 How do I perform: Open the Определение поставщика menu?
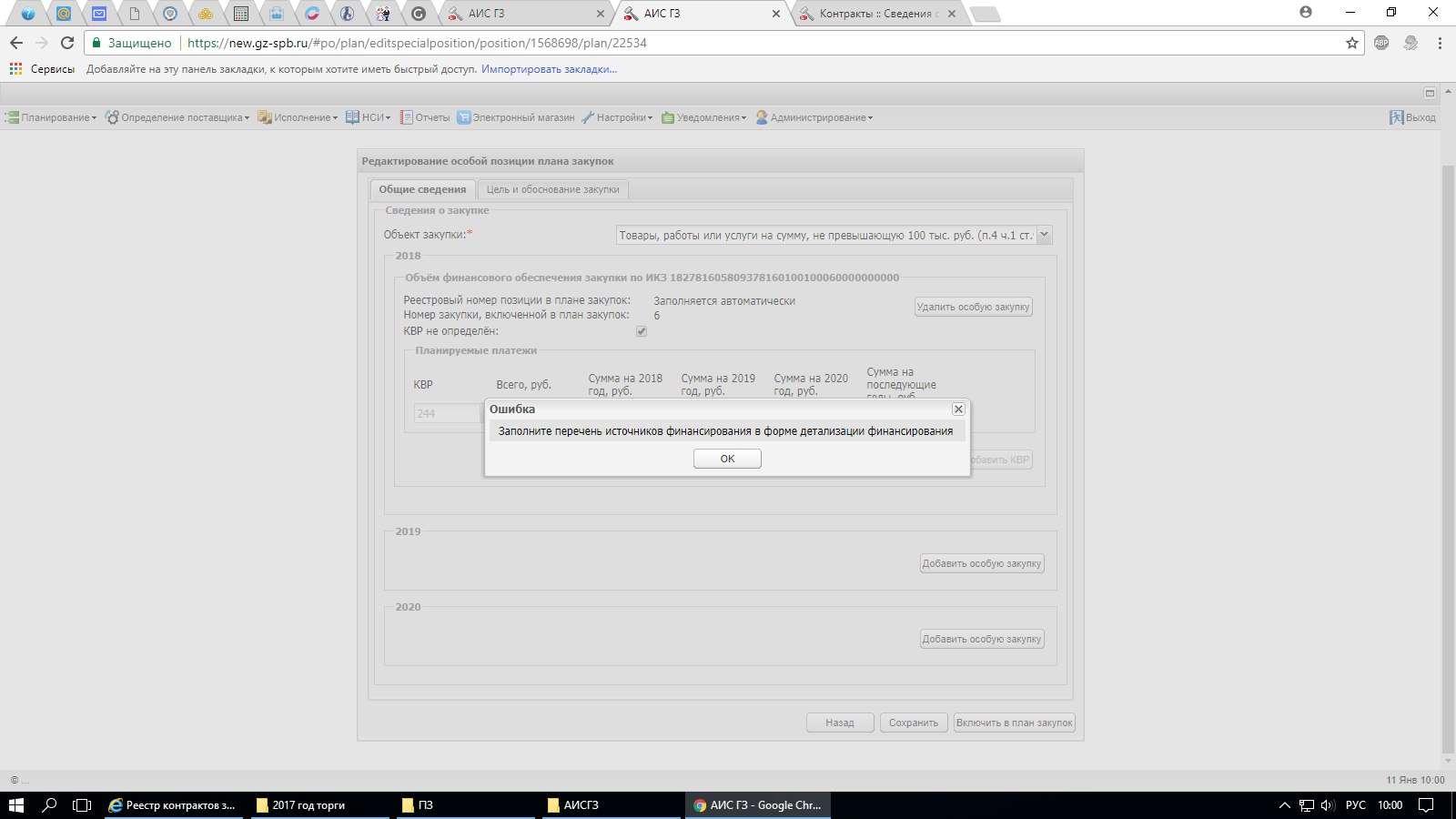[x=177, y=117]
